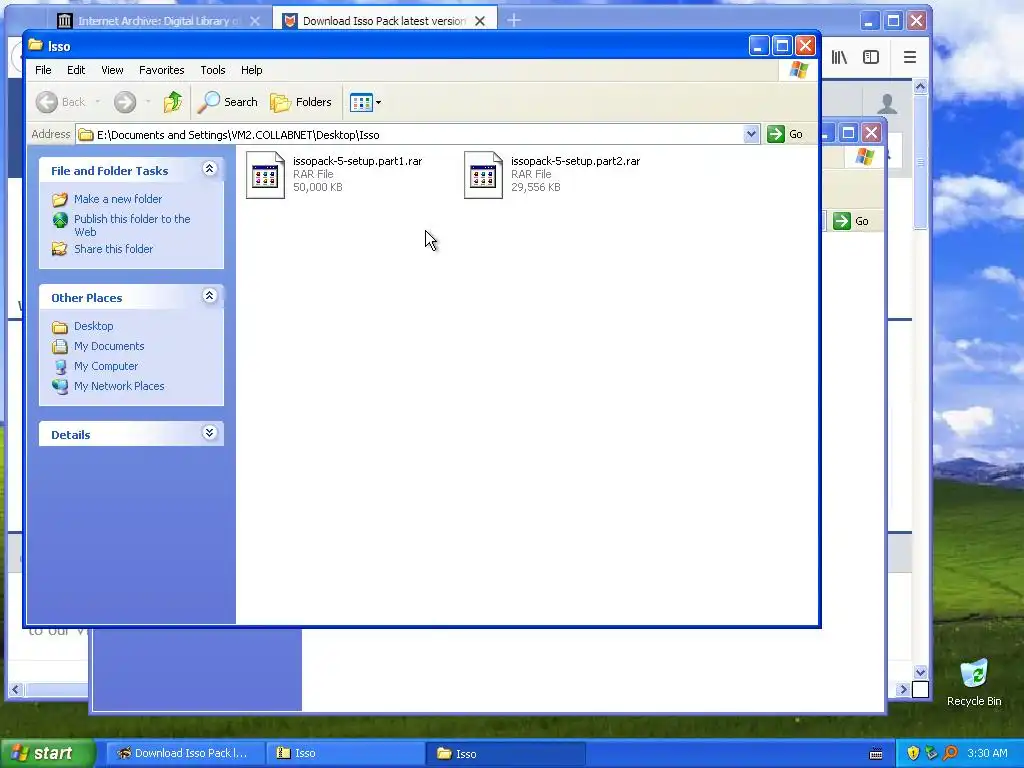Click the issopack-5-setup.part2.rar file name

(x=575, y=161)
